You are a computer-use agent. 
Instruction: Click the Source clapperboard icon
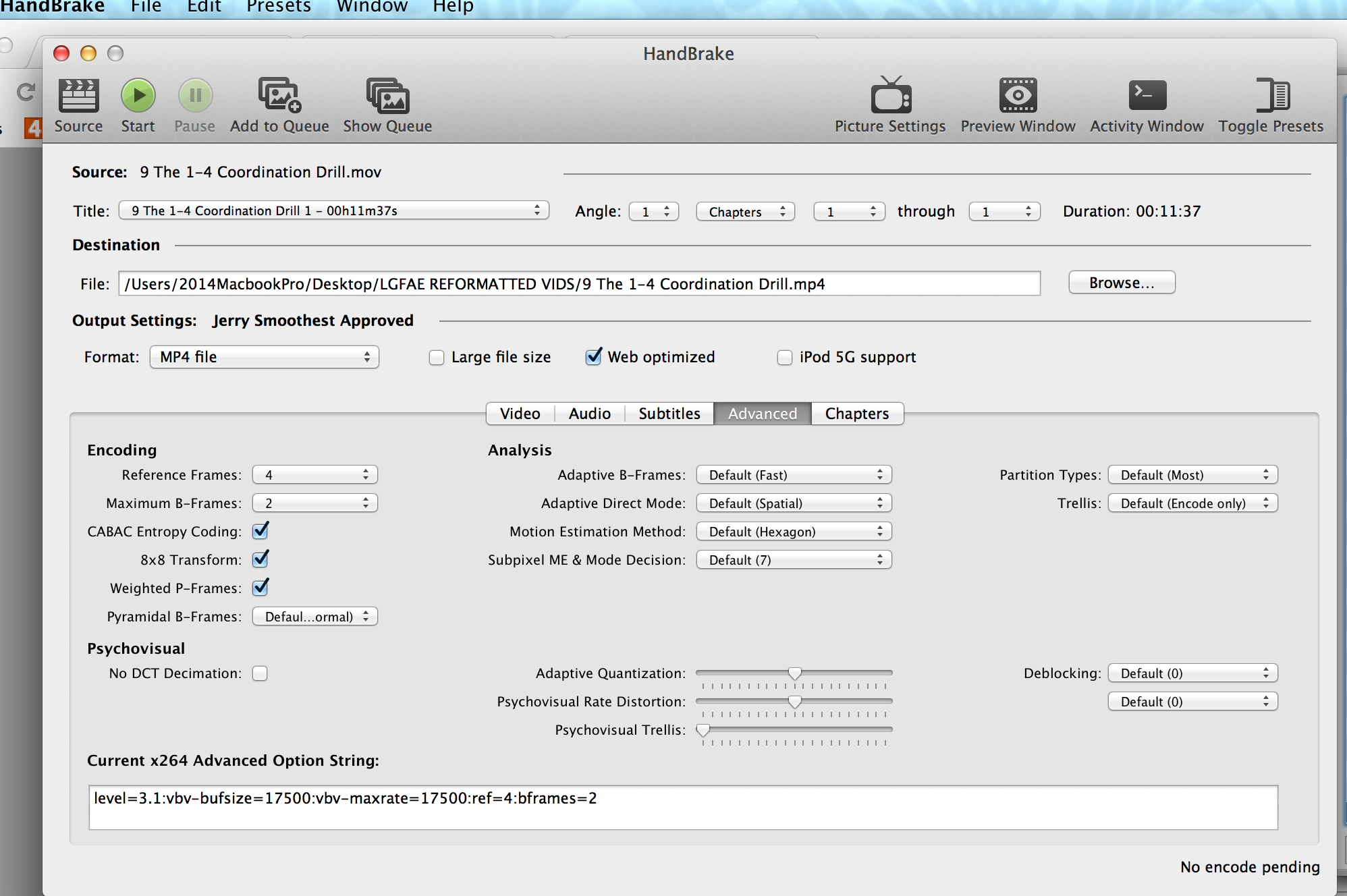pyautogui.click(x=78, y=96)
